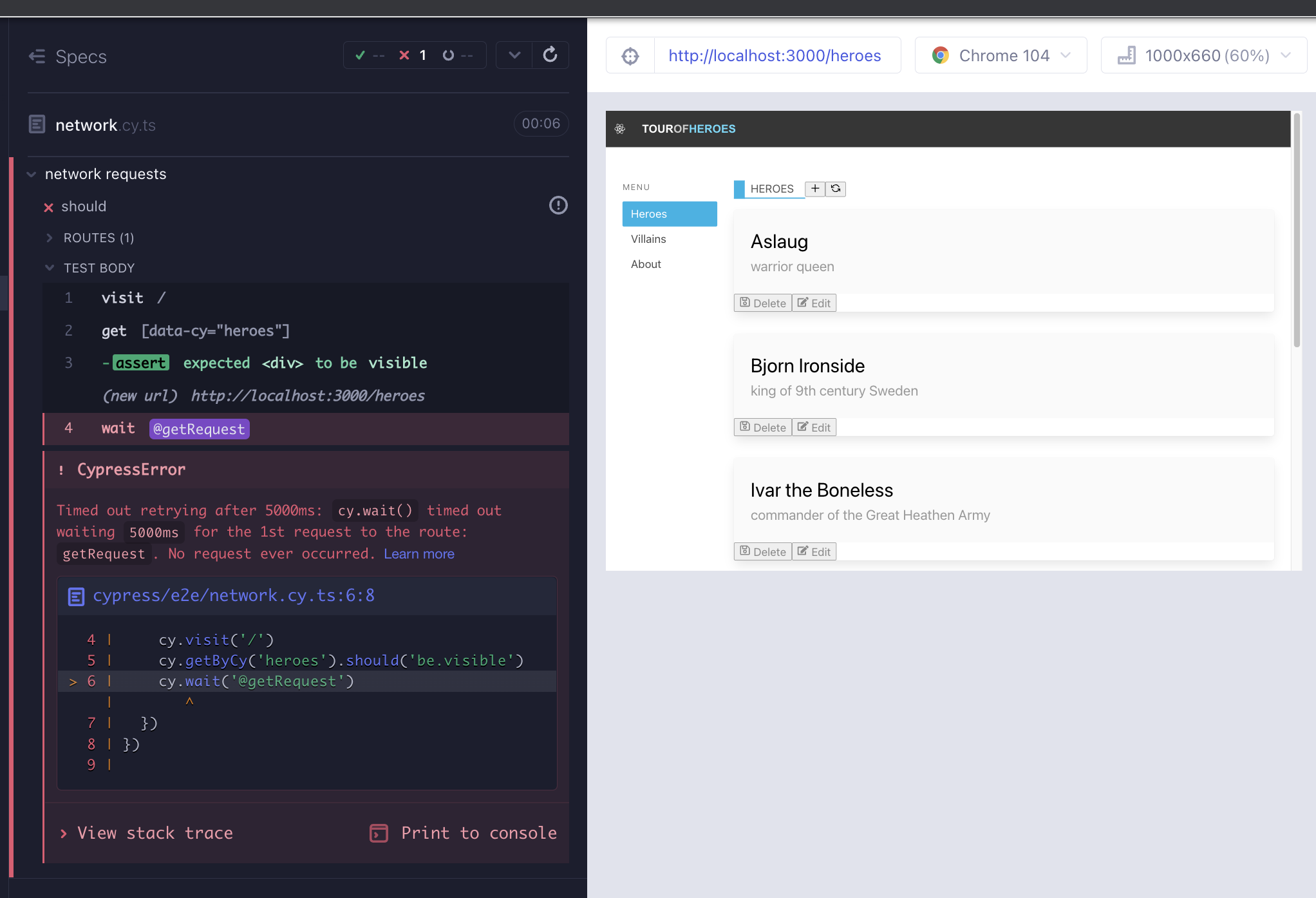Click the test warning info icon
Image resolution: width=1316 pixels, height=898 pixels.
(x=558, y=205)
